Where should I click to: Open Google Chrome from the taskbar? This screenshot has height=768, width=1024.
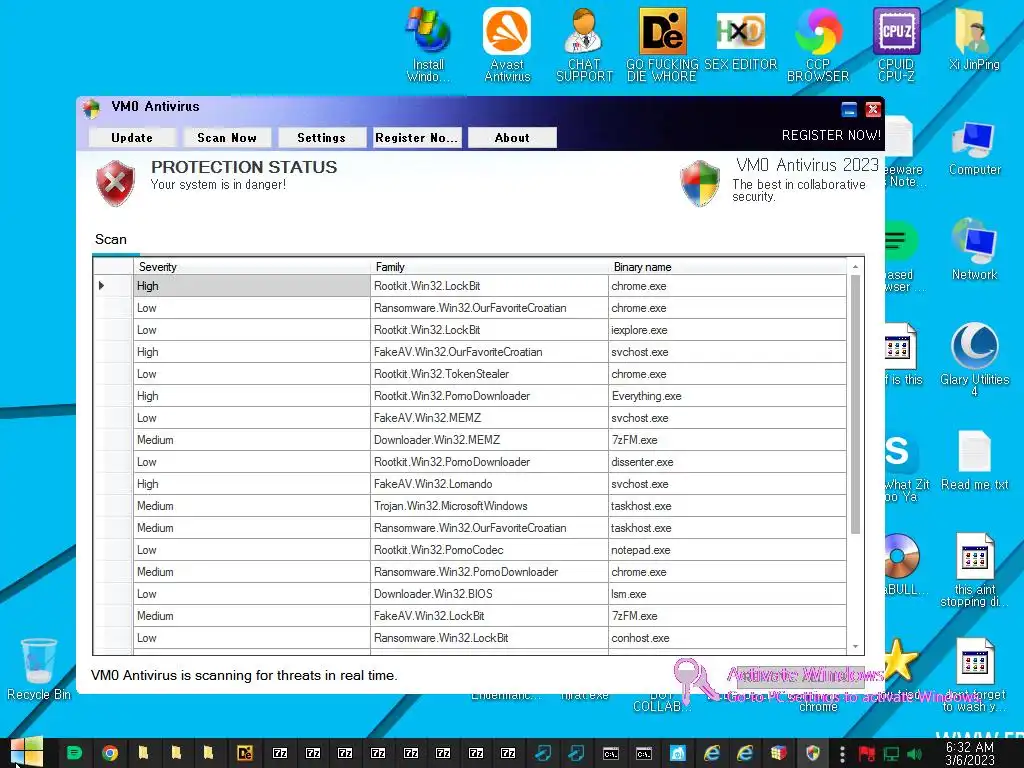click(110, 753)
